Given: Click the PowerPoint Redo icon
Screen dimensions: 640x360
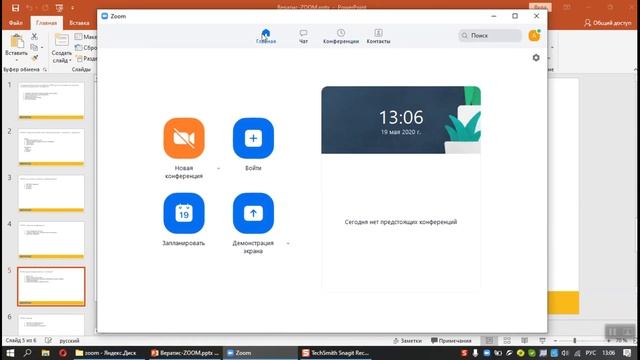Looking at the screenshot, I should pos(45,8).
